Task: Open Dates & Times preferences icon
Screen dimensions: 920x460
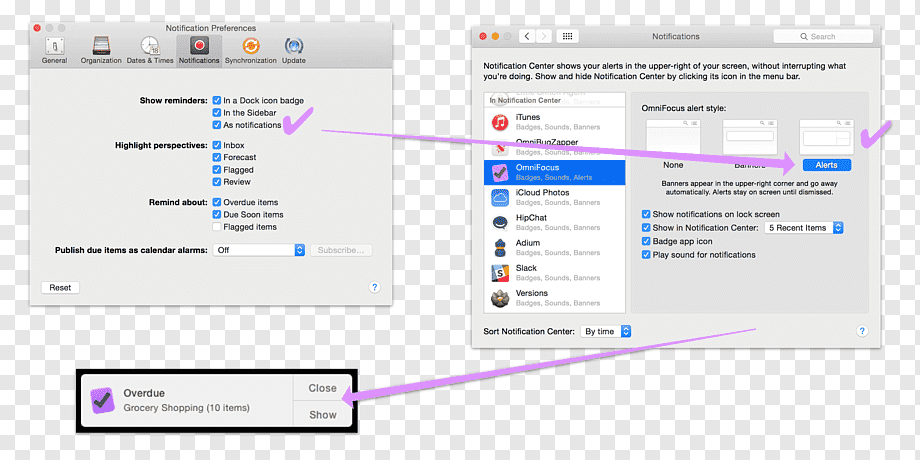Action: (150, 46)
